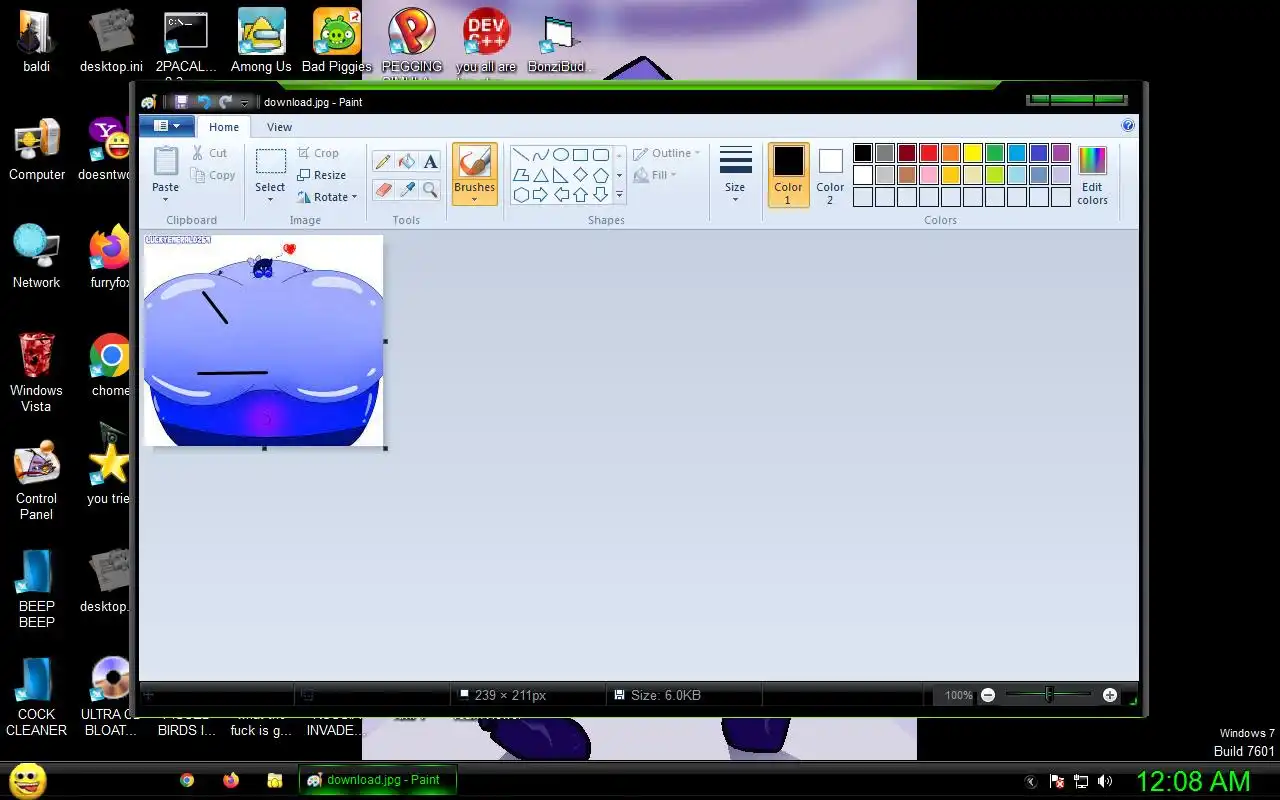Screen dimensions: 1280x800
Task: Click the Copy button
Action: point(212,175)
